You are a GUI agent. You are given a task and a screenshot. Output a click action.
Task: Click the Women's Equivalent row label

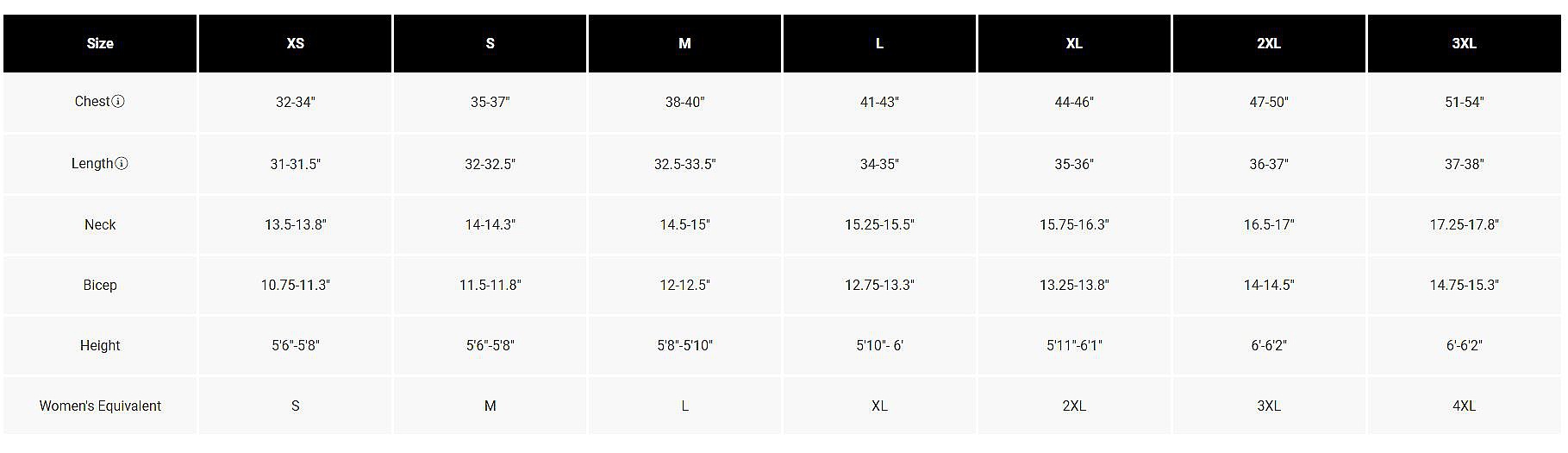click(x=100, y=406)
